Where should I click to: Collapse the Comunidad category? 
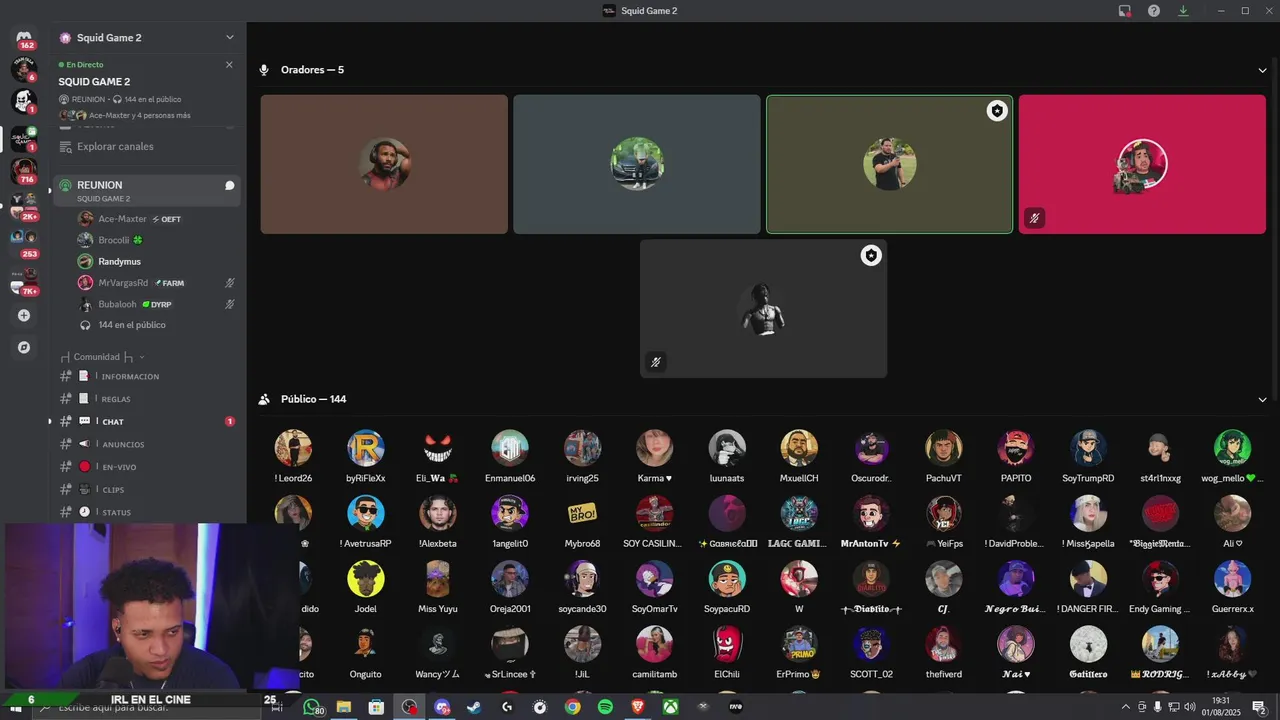pos(102,357)
